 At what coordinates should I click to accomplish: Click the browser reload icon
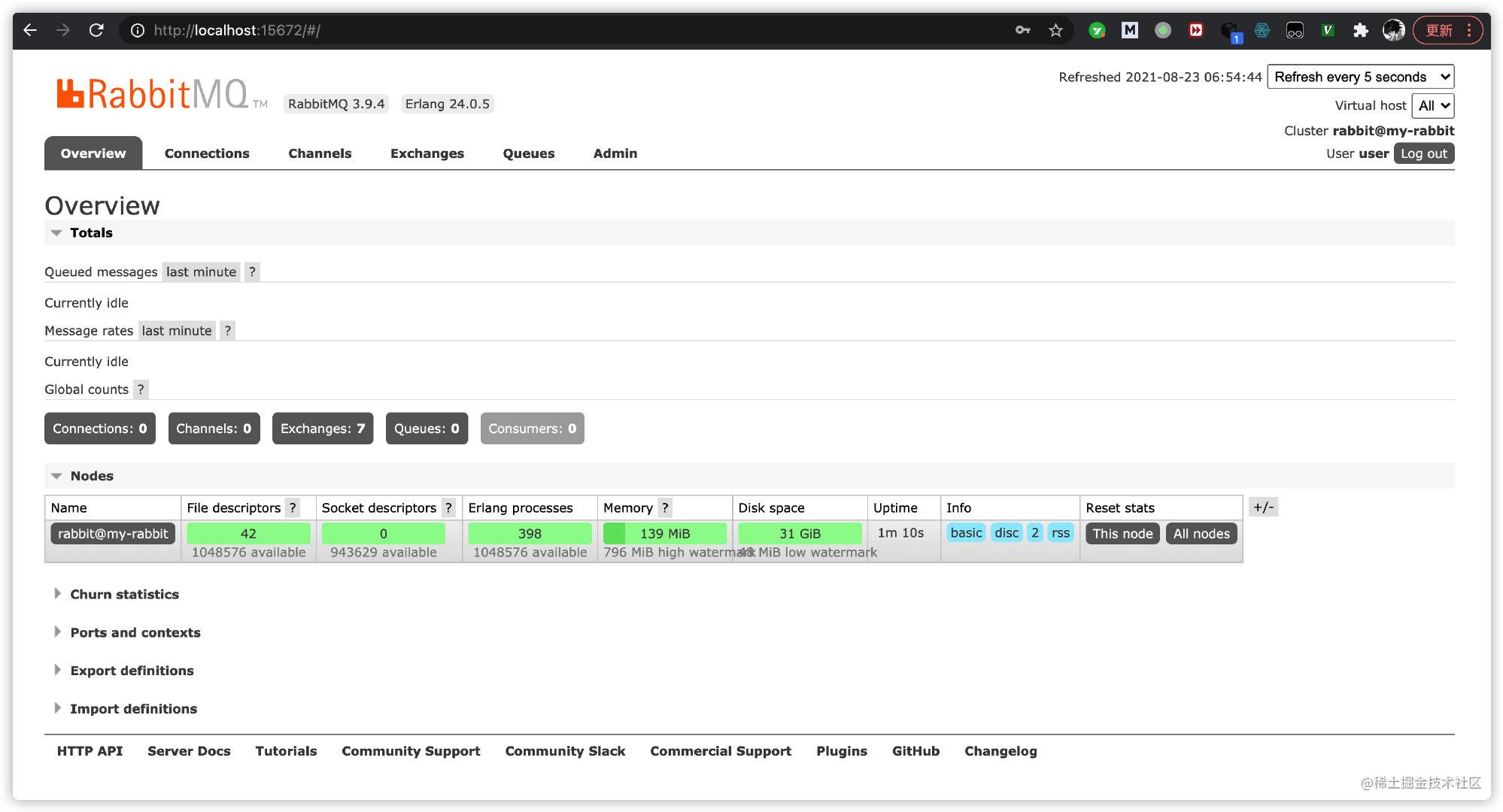click(x=96, y=30)
